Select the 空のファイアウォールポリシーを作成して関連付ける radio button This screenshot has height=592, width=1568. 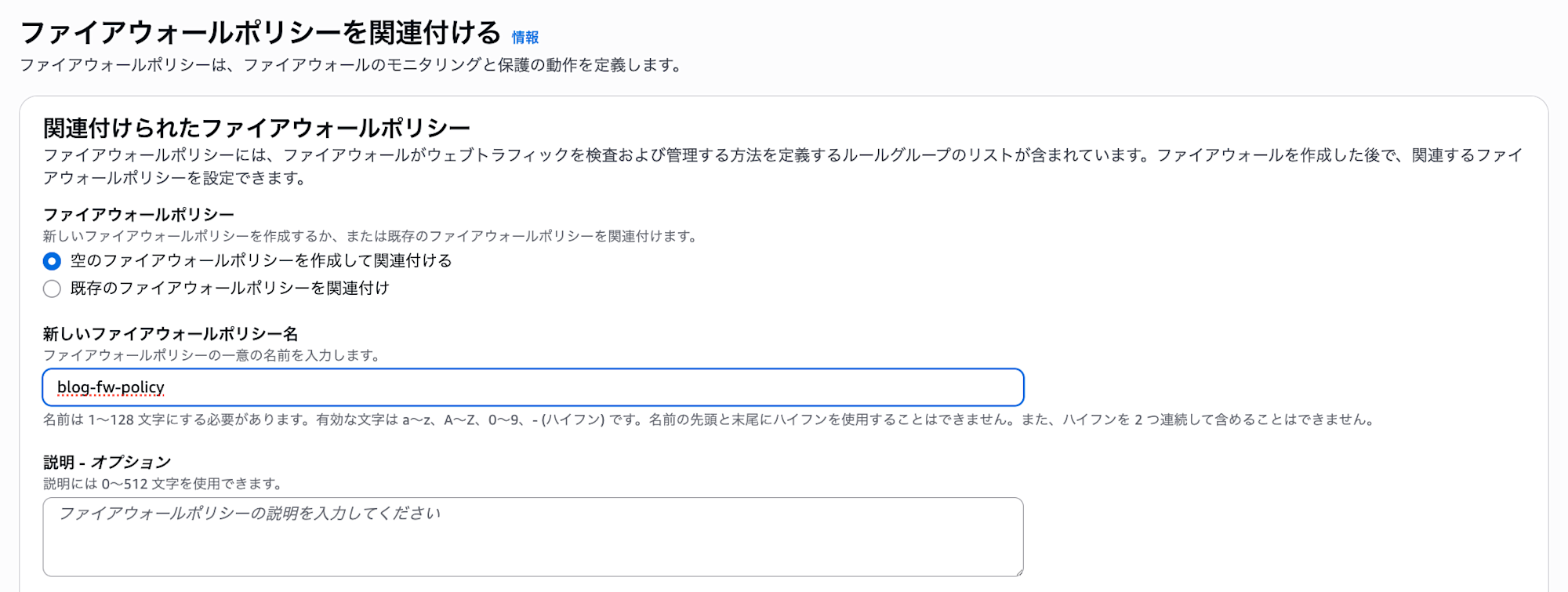52,261
